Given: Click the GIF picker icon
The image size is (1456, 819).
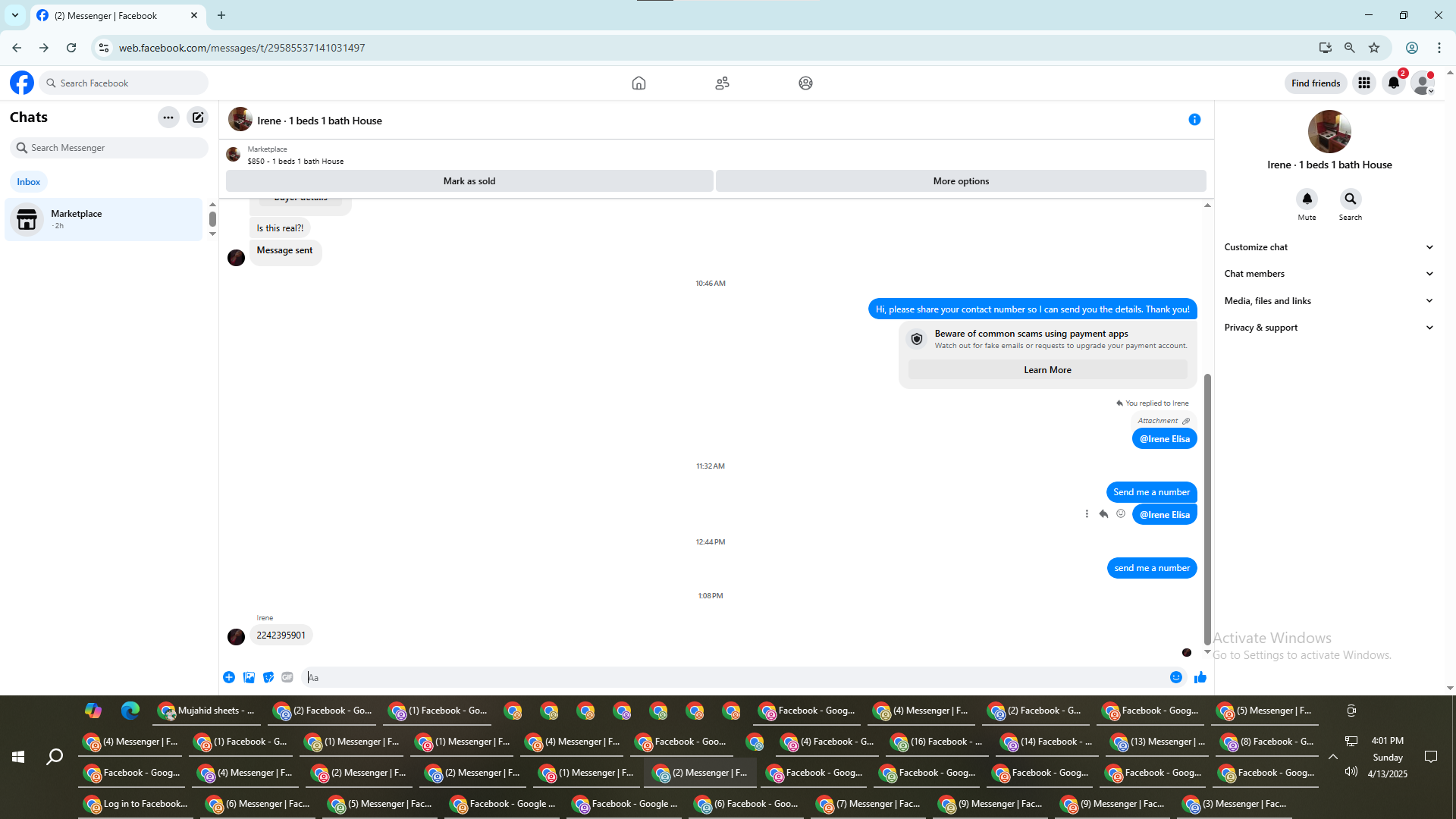Looking at the screenshot, I should click(287, 677).
